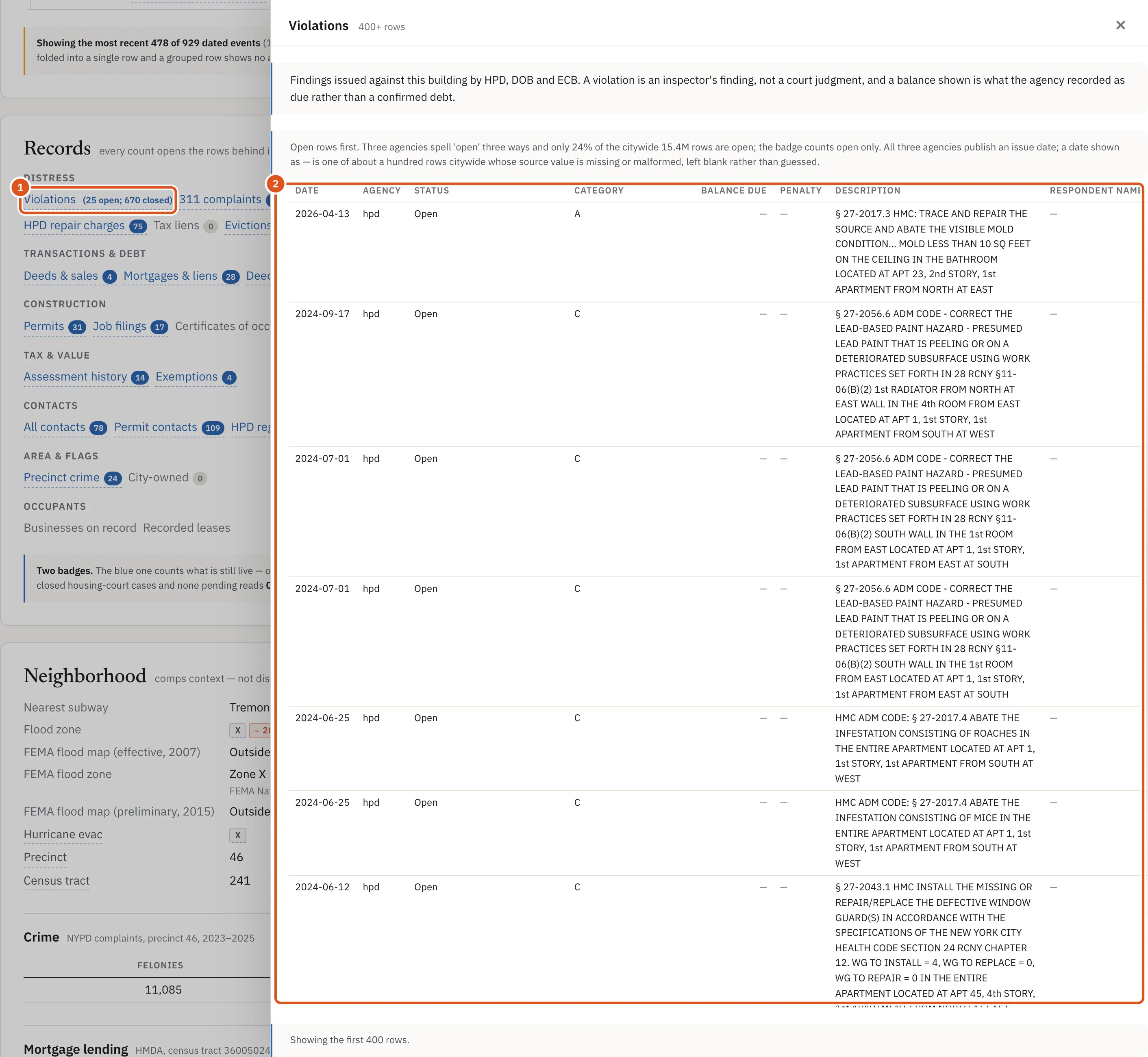Viewport: 1148px width, 1057px height.
Task: Click the Flood zone X chip
Action: coord(238,731)
